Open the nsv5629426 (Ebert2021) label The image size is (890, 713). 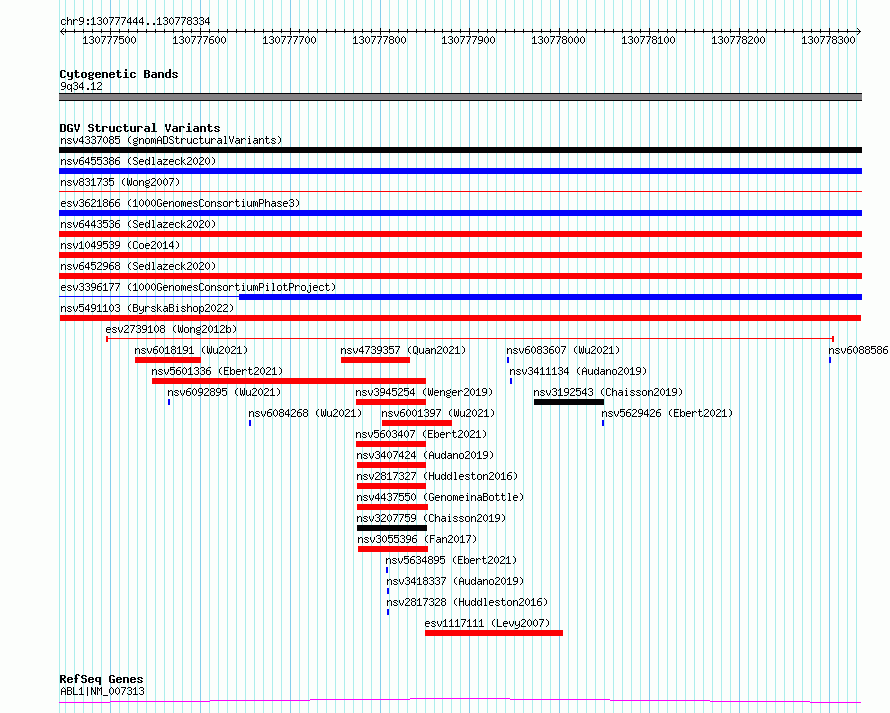click(x=667, y=413)
